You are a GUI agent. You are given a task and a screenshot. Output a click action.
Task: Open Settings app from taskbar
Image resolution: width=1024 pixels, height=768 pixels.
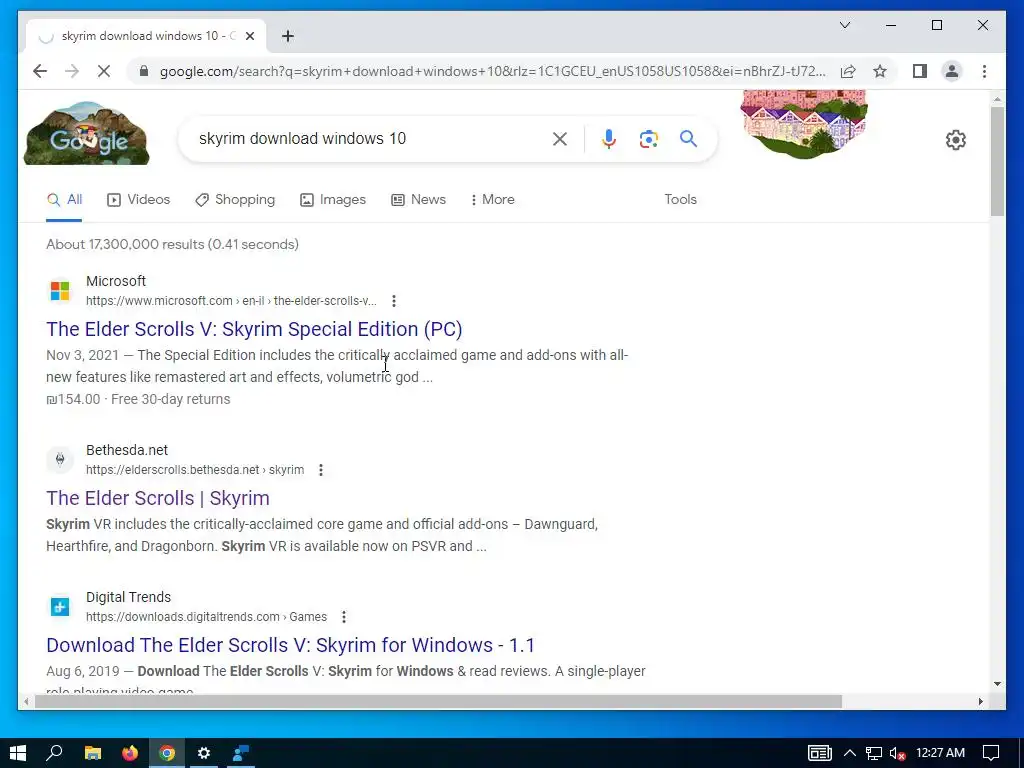[x=204, y=753]
